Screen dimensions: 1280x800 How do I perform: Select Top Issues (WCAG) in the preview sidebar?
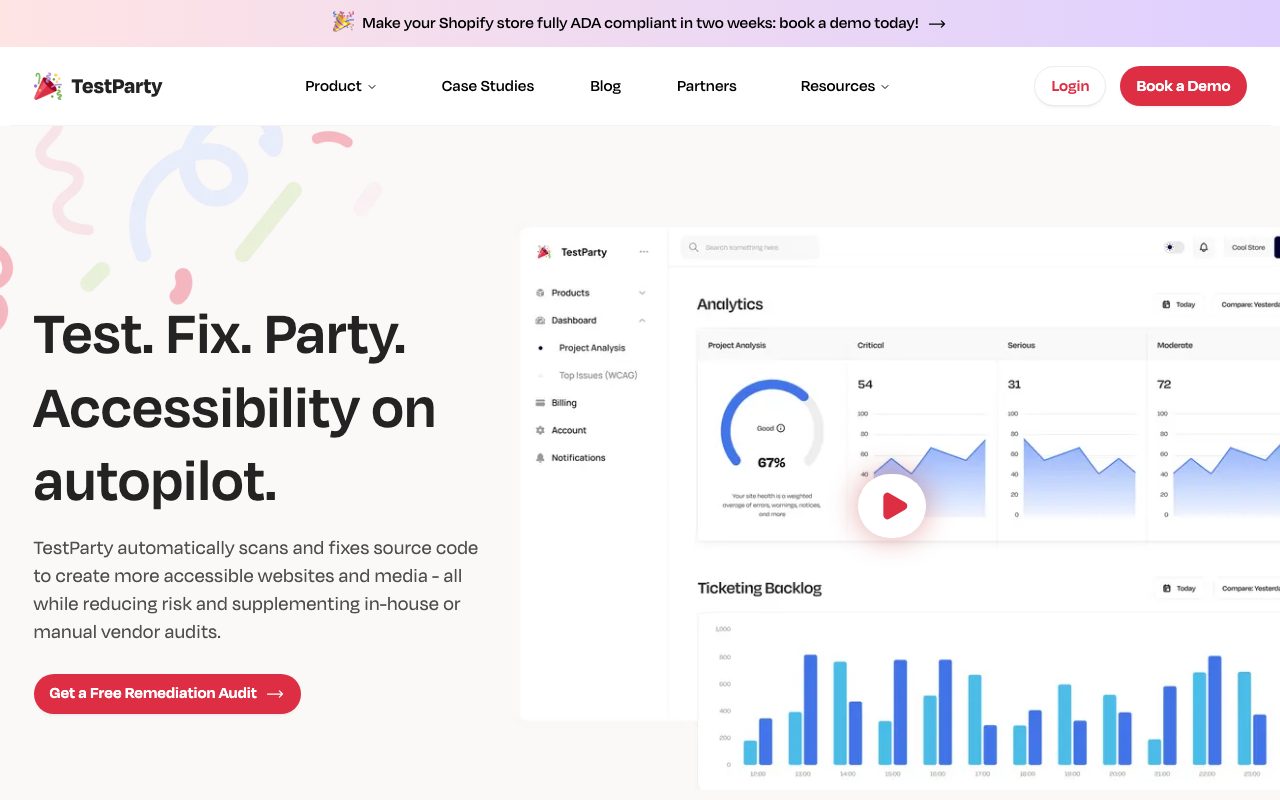pyautogui.click(x=598, y=375)
